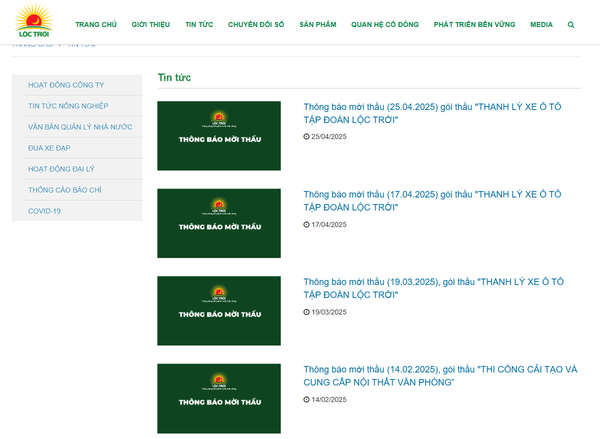Click the Lộc Trời logo icon
600x439 pixels.
[x=31, y=21]
